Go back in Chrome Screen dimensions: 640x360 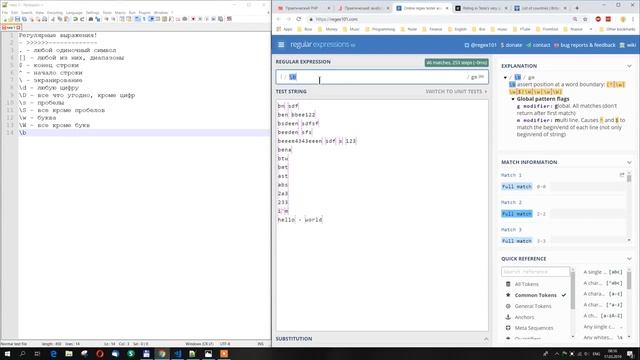pyautogui.click(x=279, y=19)
